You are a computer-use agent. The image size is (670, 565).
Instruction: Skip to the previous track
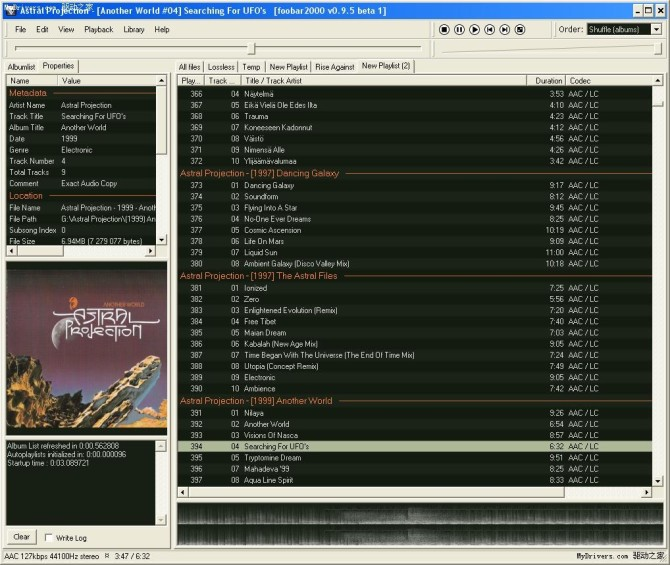[490, 30]
